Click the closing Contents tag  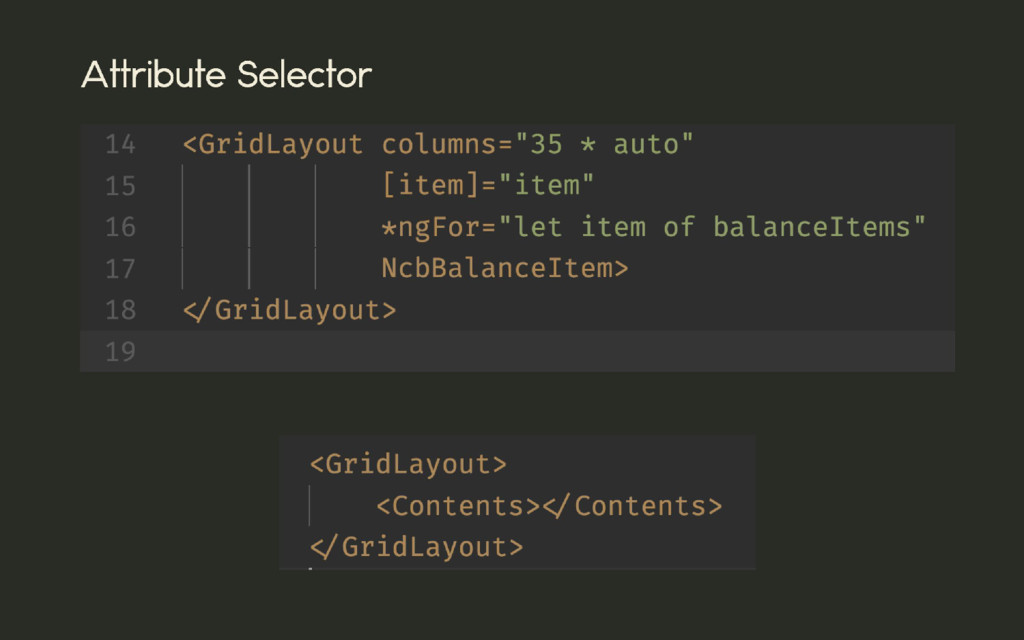(632, 506)
